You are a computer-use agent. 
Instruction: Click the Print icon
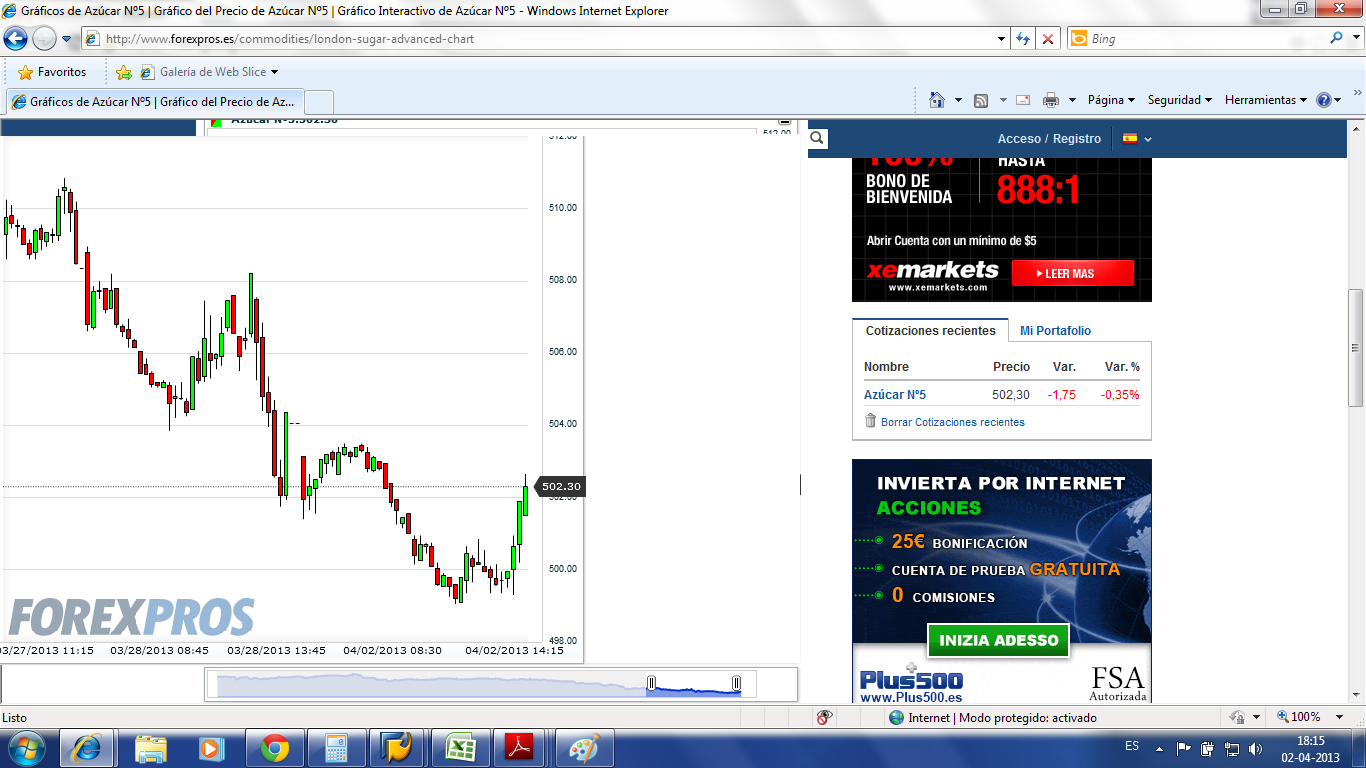1051,100
